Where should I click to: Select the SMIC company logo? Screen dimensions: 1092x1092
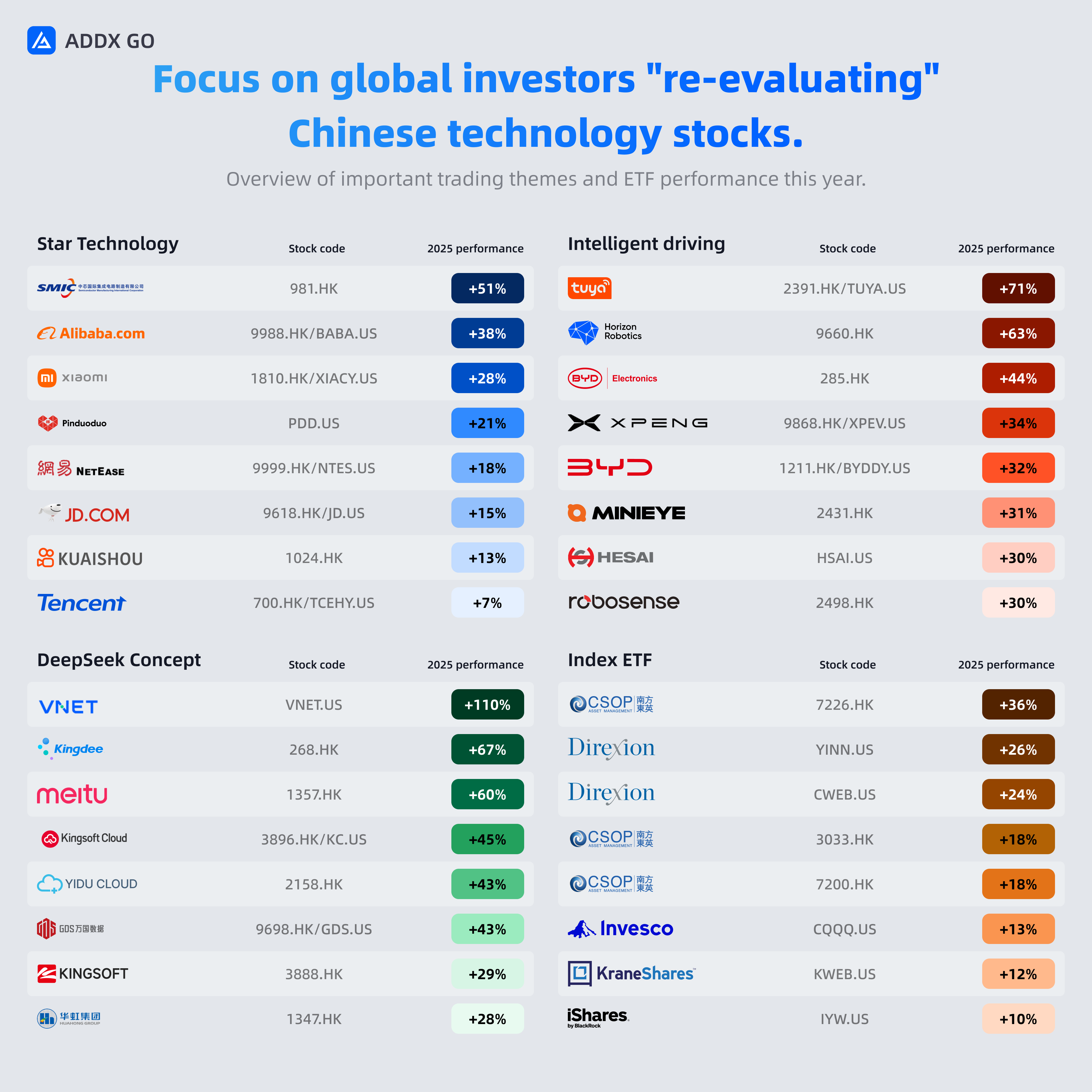[x=90, y=288]
